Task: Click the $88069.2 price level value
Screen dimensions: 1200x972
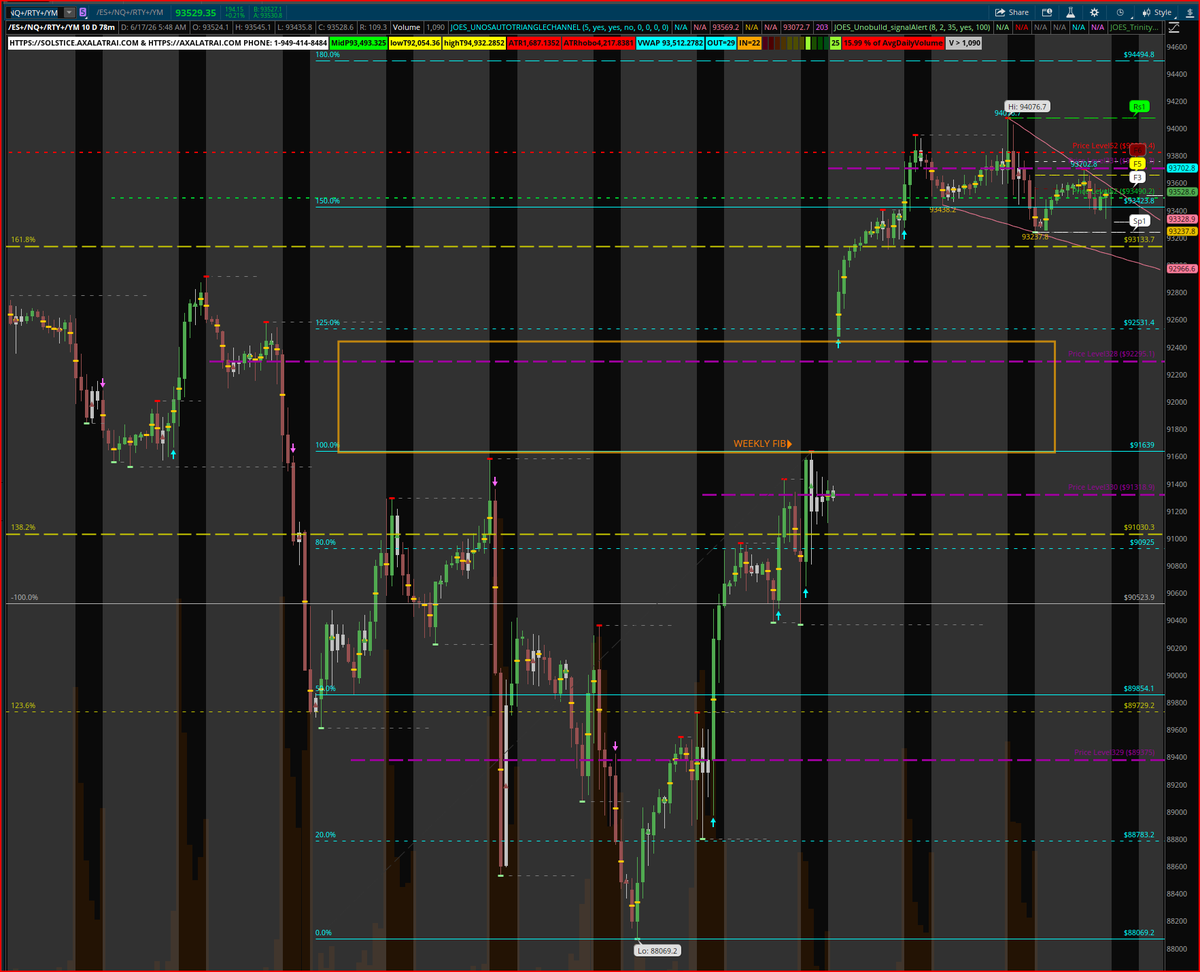Action: tap(1139, 932)
